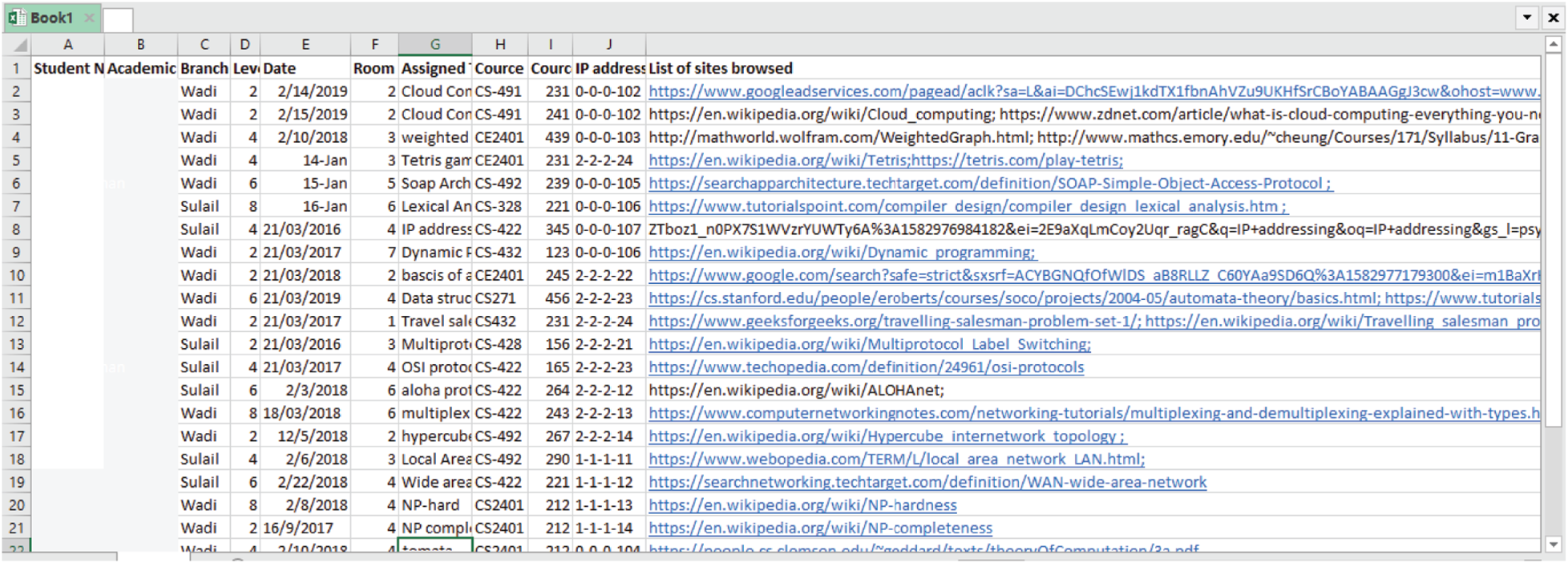1568x563 pixels.
Task: Close the Book1 tab with small x
Action: (89, 18)
